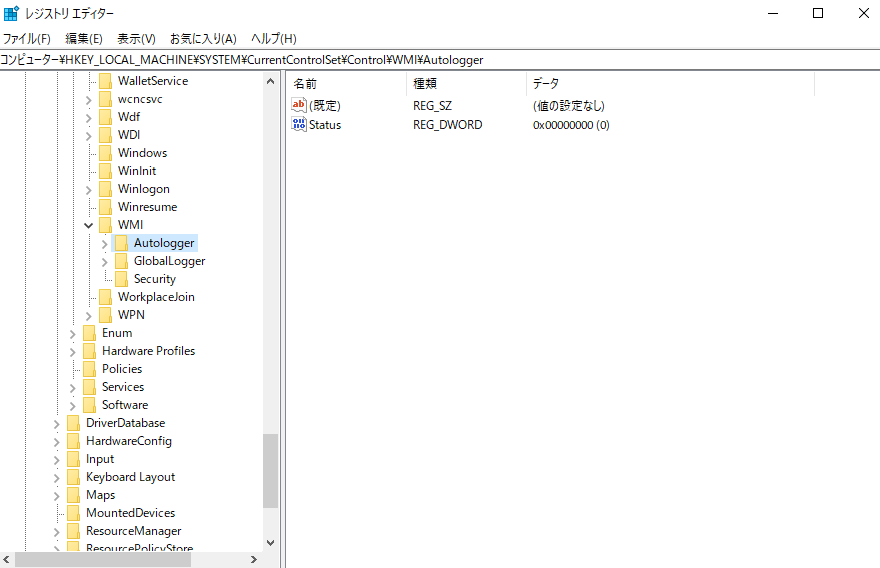This screenshot has width=880, height=568.
Task: Click the registry editor app icon in title bar
Action: coord(11,13)
